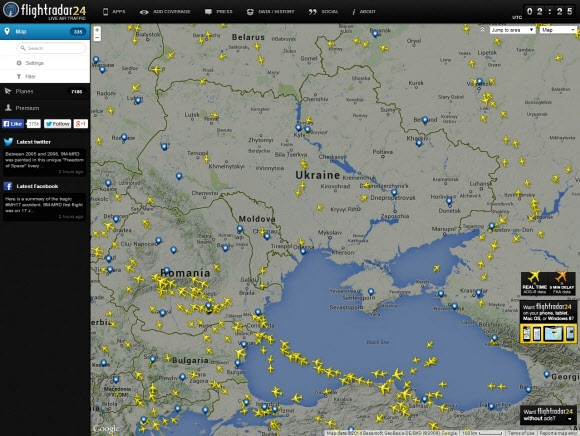The height and width of the screenshot is (436, 580).
Task: Click the Latest Facebook icon
Action: (x=8, y=186)
